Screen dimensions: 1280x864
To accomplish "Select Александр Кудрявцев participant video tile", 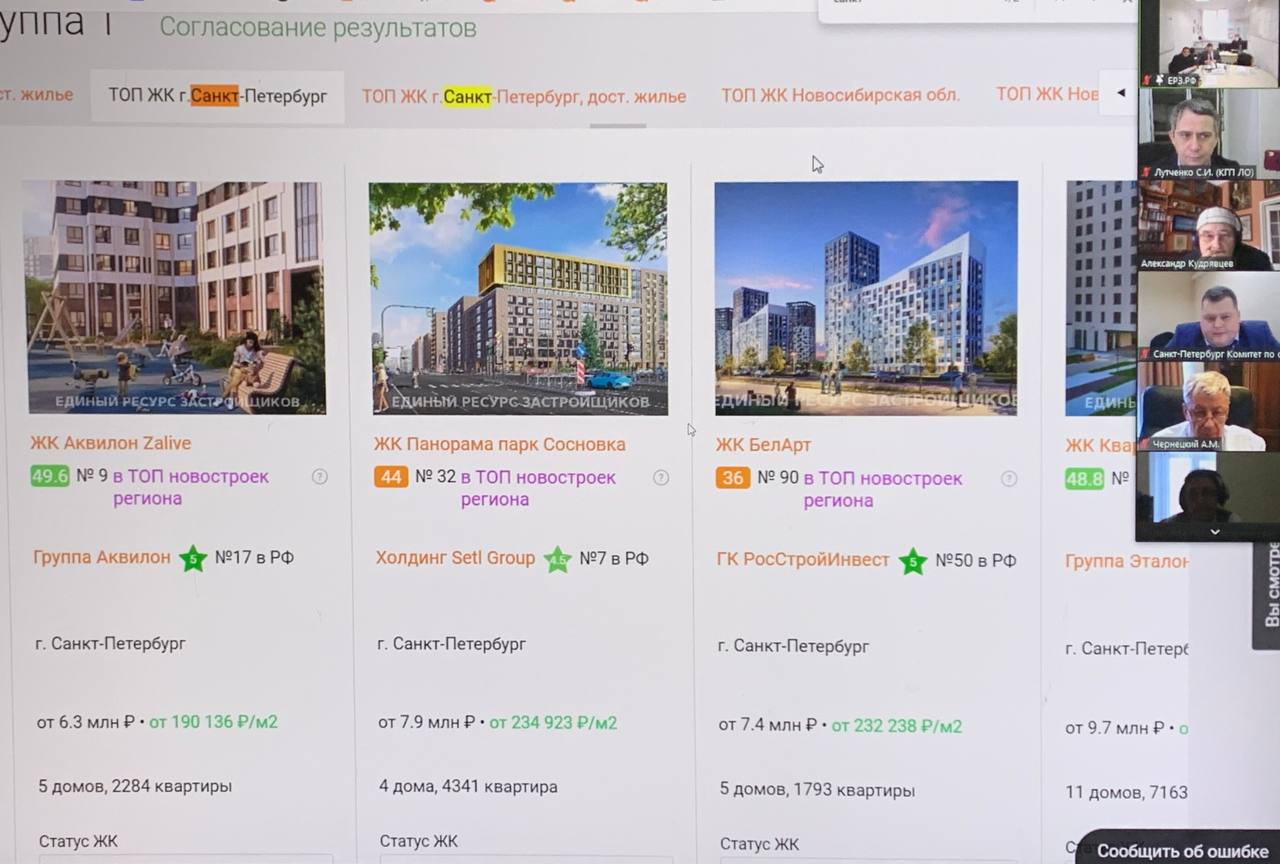I will [x=1208, y=225].
